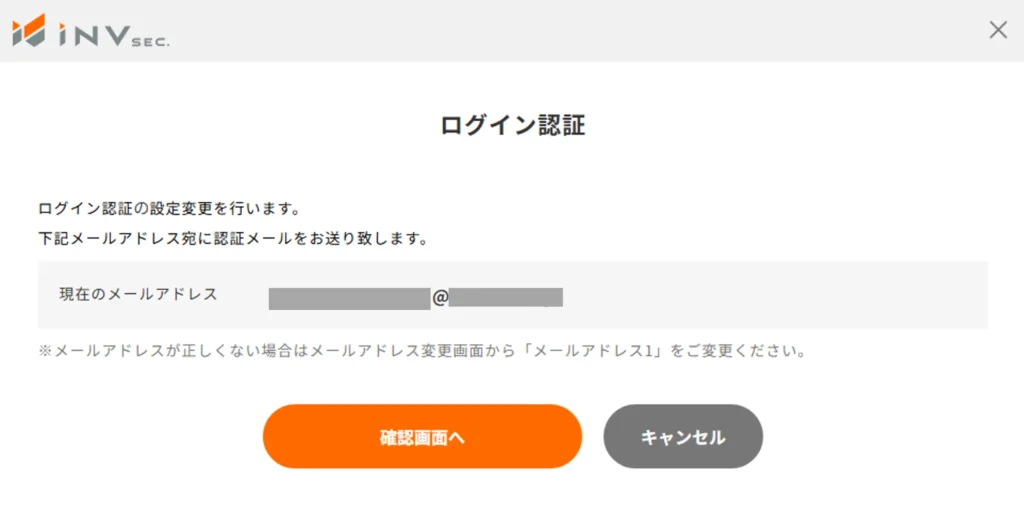Click the ログイン認証の設定変更を行います sentence
1024x523 pixels.
coord(169,209)
